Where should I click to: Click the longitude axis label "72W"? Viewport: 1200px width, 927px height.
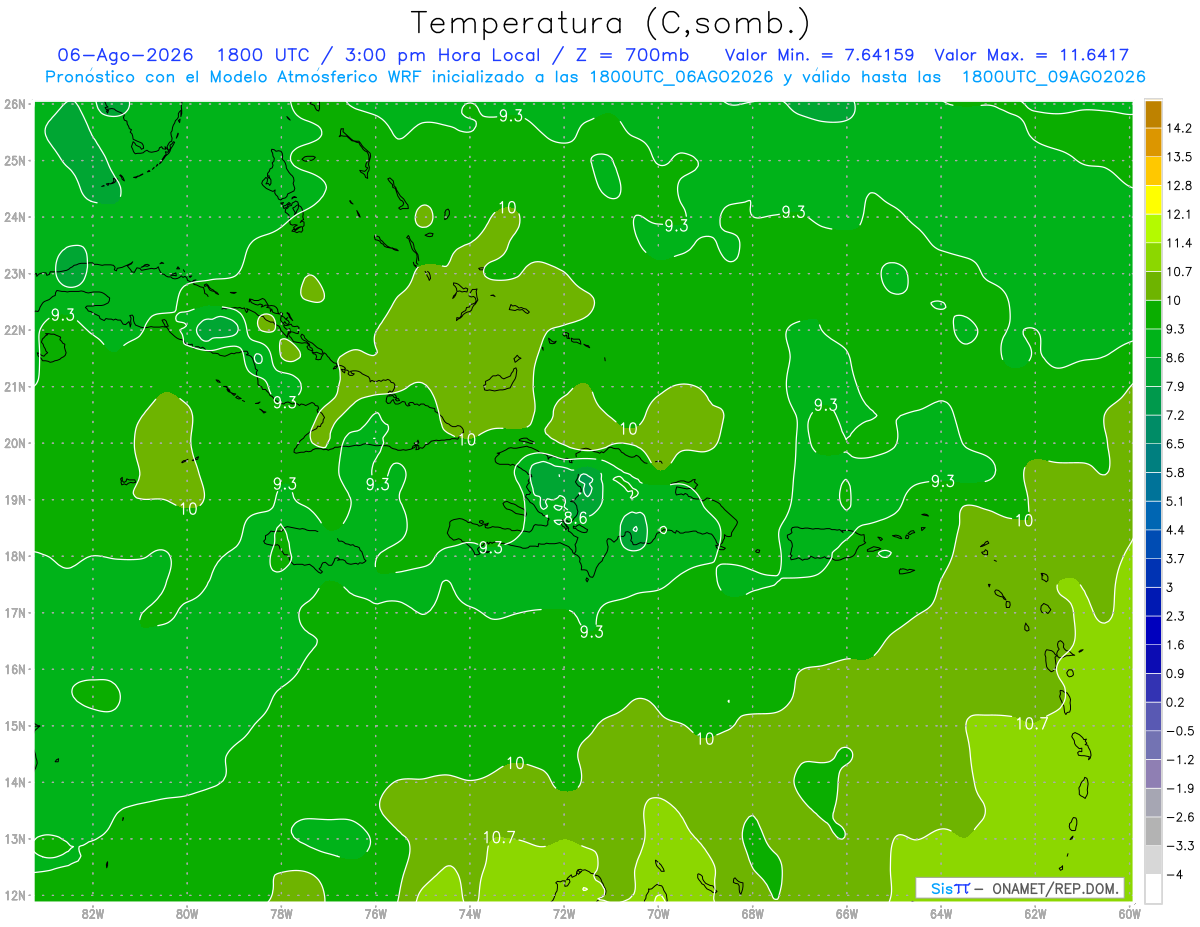click(x=564, y=913)
